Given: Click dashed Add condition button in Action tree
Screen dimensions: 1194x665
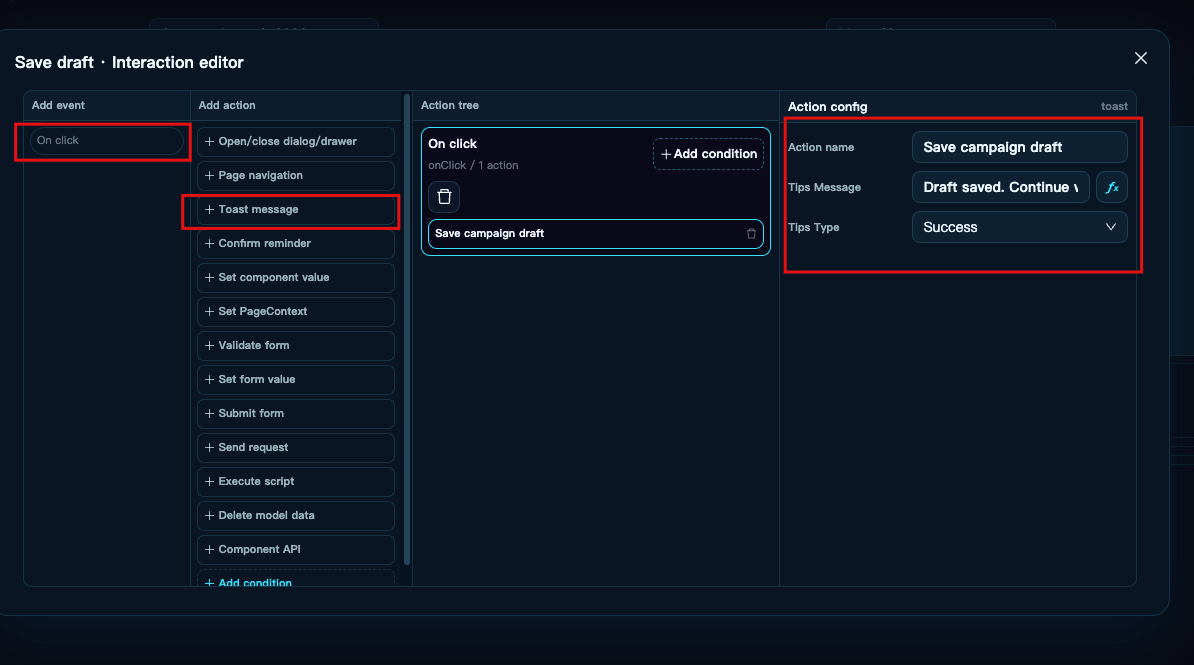Looking at the screenshot, I should [708, 154].
